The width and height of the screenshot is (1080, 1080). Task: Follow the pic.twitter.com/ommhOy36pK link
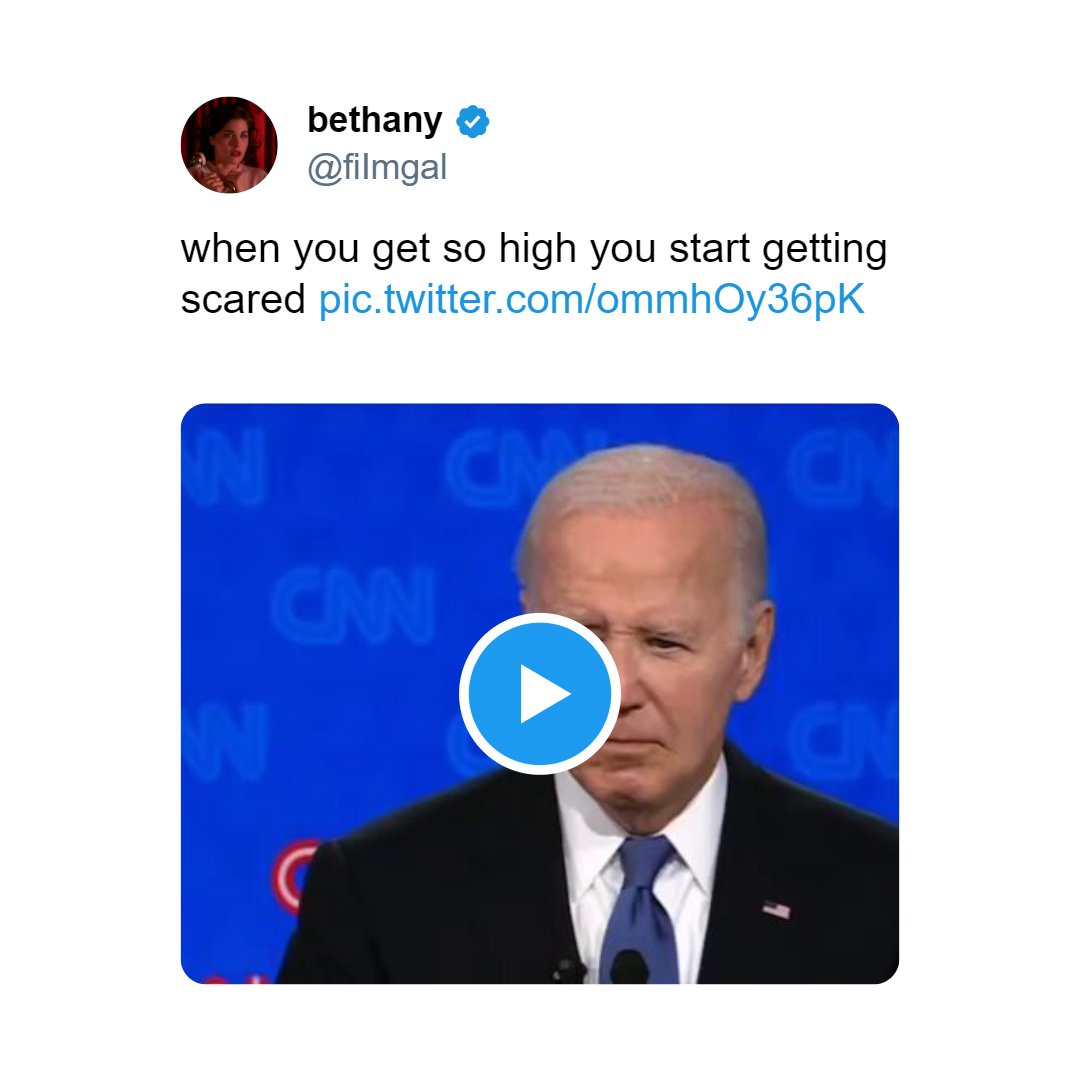[x=591, y=299]
